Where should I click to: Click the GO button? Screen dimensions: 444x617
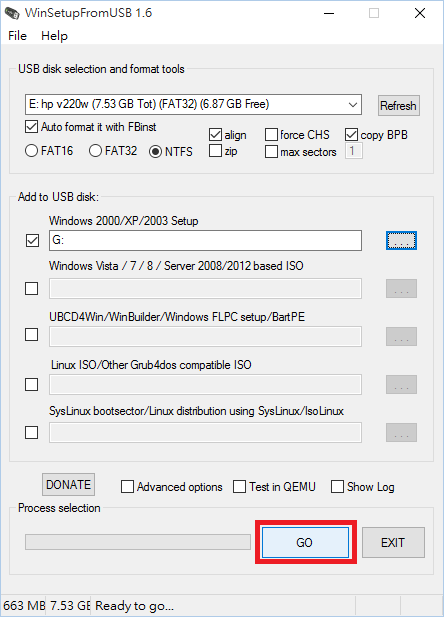(305, 542)
